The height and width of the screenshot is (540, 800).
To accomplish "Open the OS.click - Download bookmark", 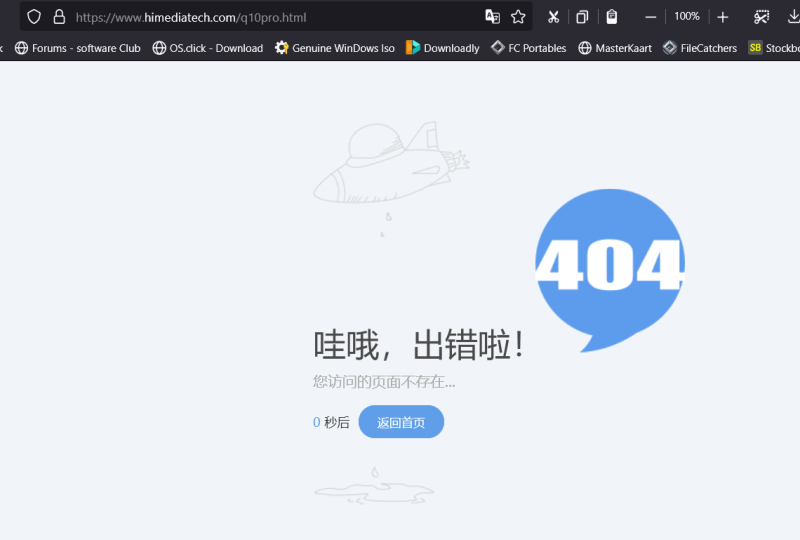I will coord(207,48).
